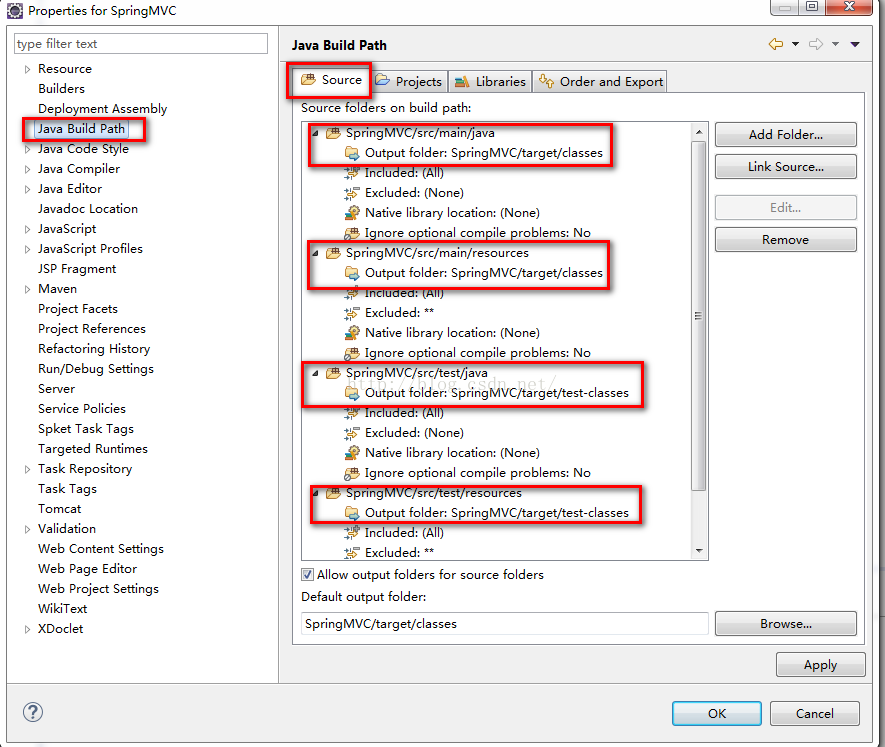Click Browse... for default output folder
This screenshot has width=885, height=747.
coord(786,623)
